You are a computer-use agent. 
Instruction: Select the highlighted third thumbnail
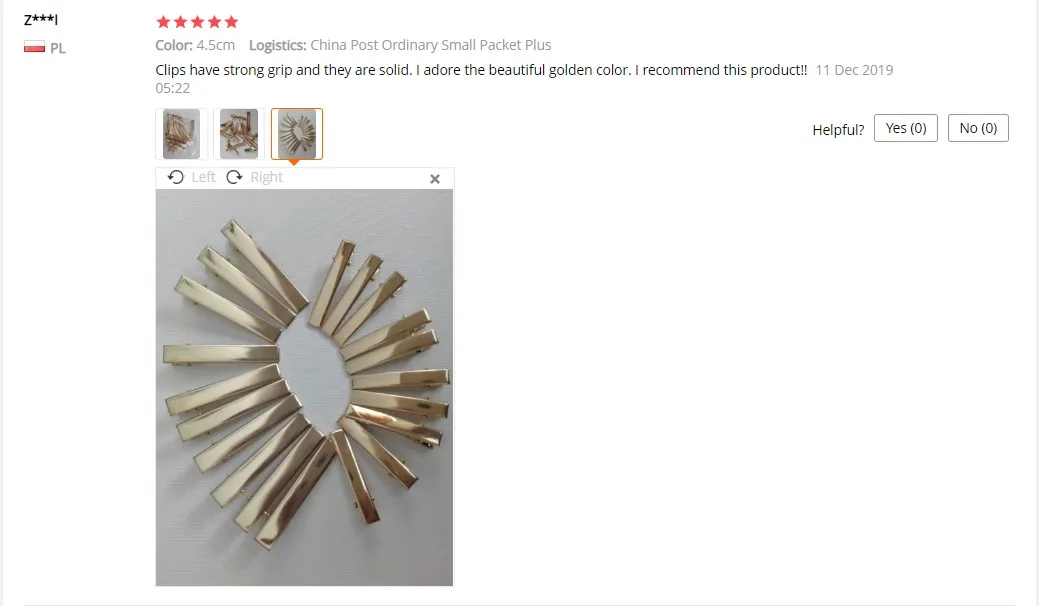(297, 134)
